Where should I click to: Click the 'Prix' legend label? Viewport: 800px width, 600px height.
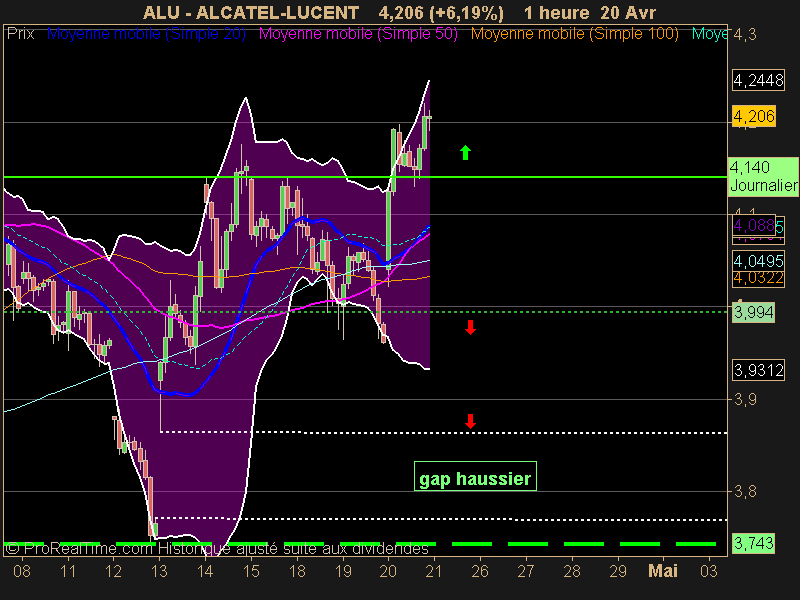(x=20, y=34)
